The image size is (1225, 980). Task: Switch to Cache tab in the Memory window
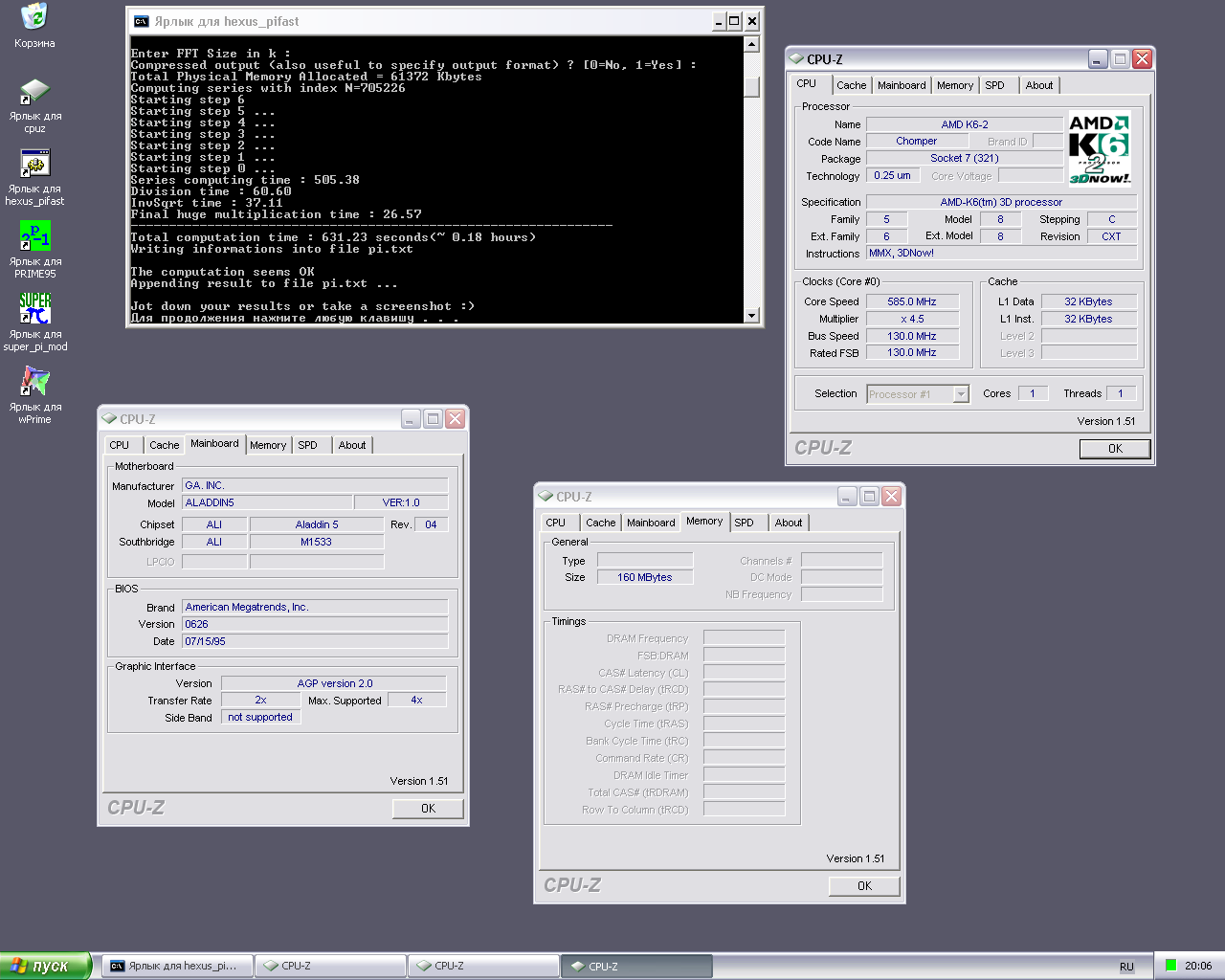coord(600,523)
